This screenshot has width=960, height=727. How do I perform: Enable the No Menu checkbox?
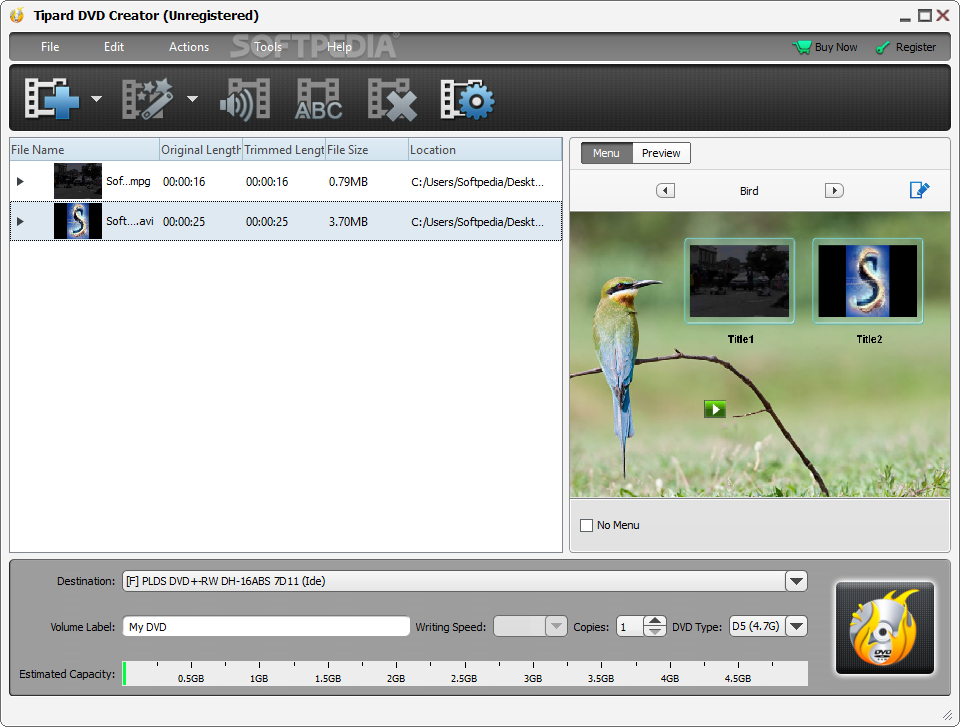coord(587,525)
